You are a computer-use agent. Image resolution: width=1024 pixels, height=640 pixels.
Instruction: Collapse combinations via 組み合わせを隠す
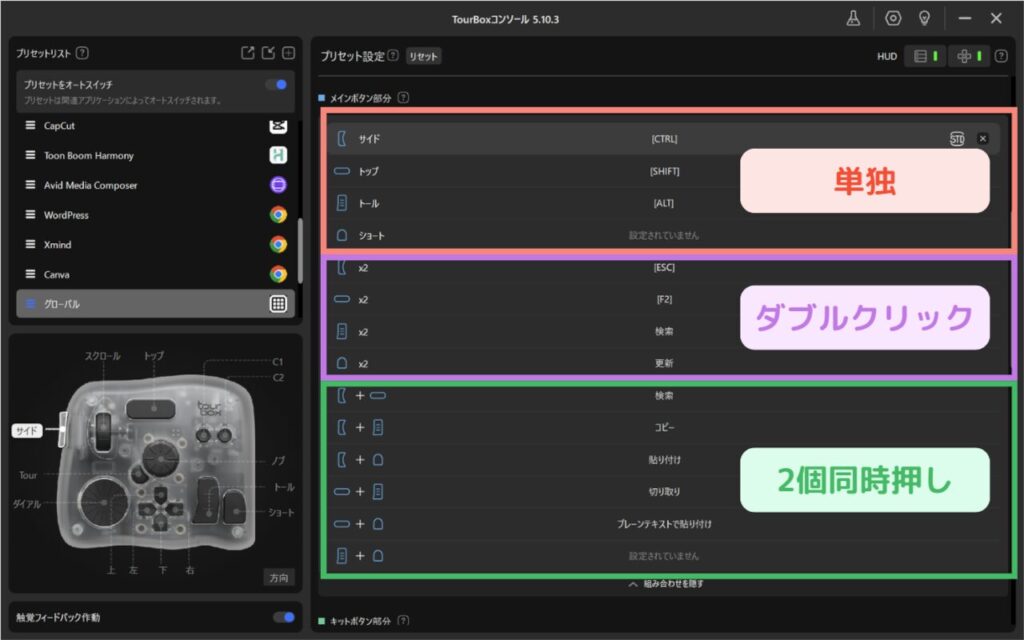coord(664,584)
